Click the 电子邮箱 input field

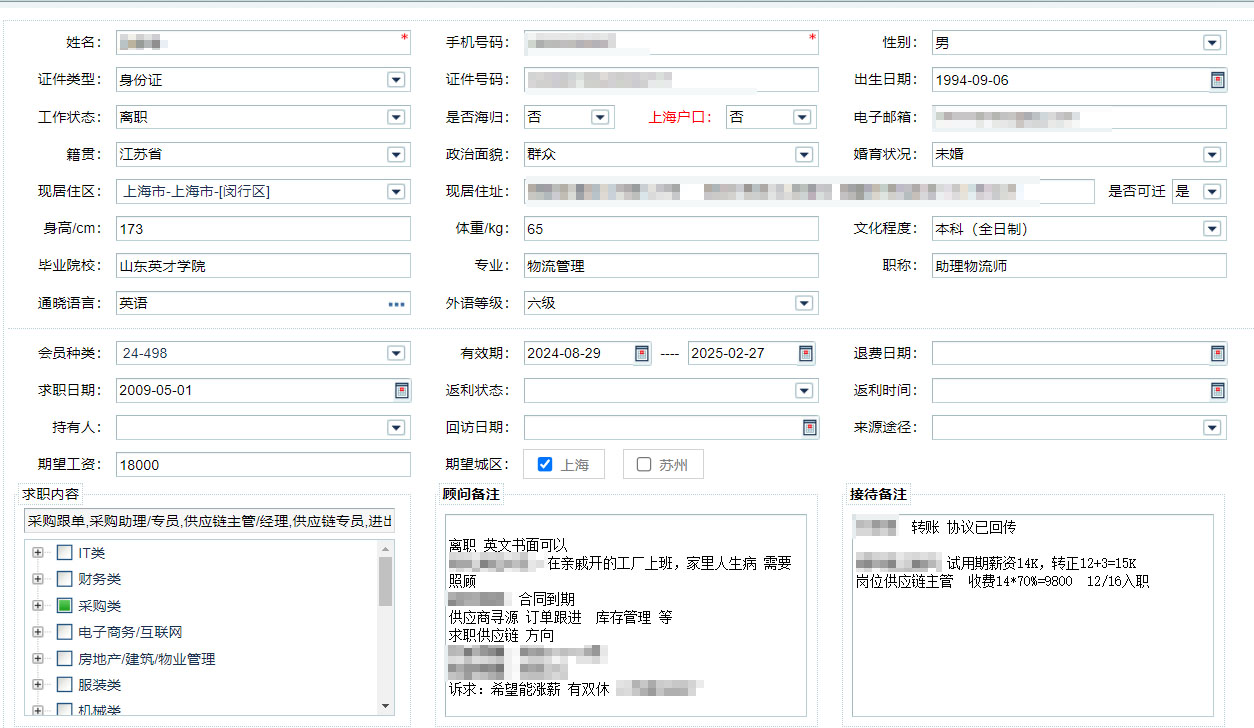pos(1079,117)
